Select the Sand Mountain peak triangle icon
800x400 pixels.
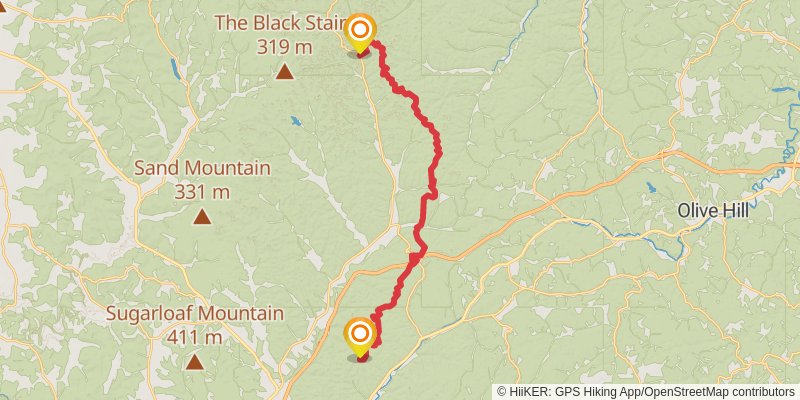(x=202, y=217)
